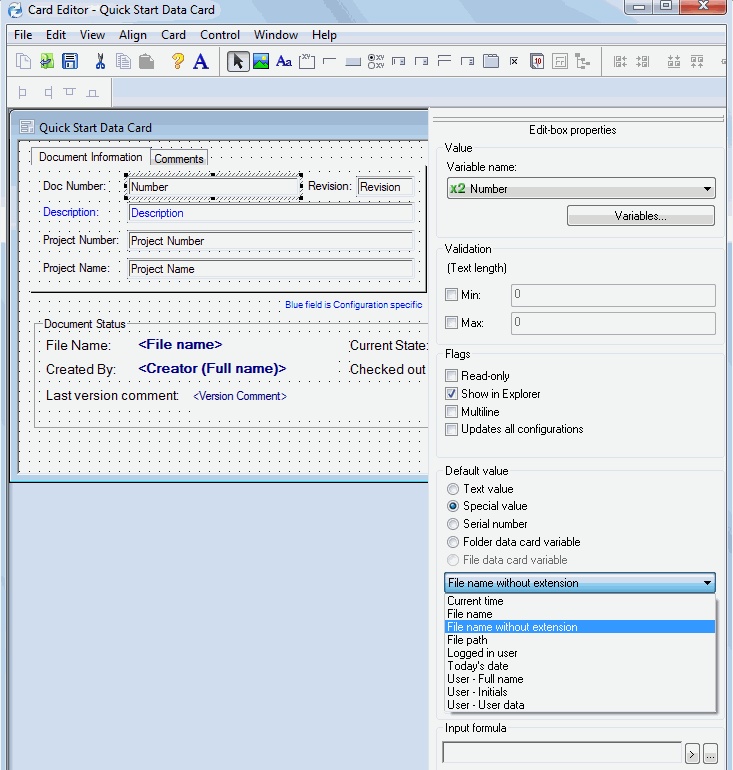The width and height of the screenshot is (733, 770).
Task: Choose User - User data option
Action: [x=580, y=705]
